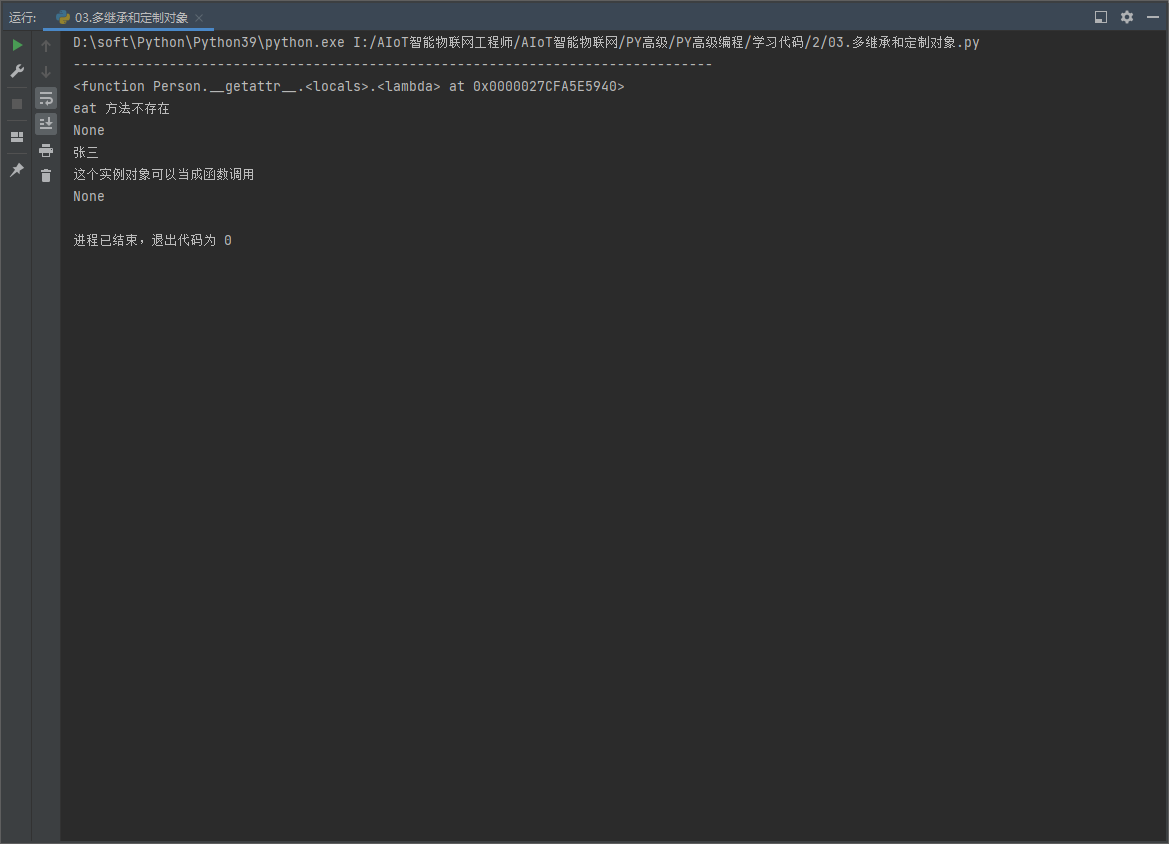The width and height of the screenshot is (1169, 844).
Task: Click the script file path link
Action: [x=666, y=42]
